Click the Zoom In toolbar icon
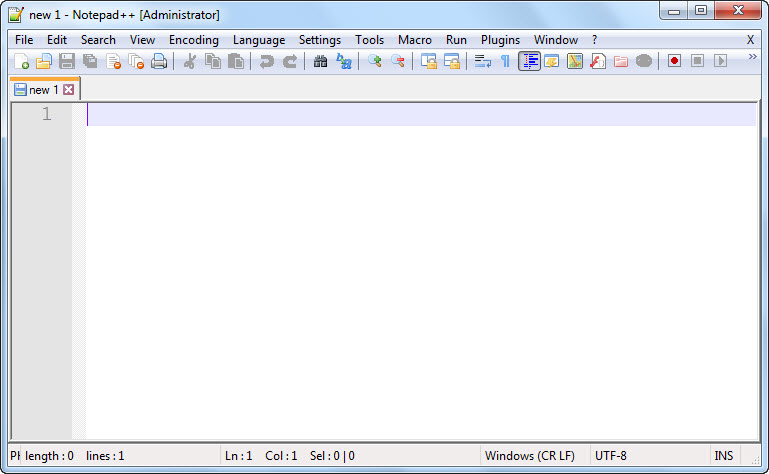This screenshot has height=474, width=769. coord(375,61)
